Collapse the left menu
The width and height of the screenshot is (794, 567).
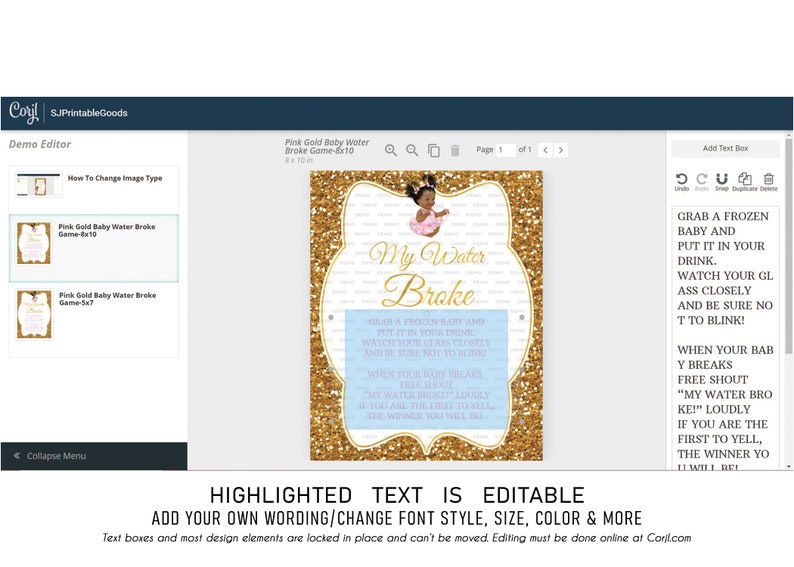(94, 456)
